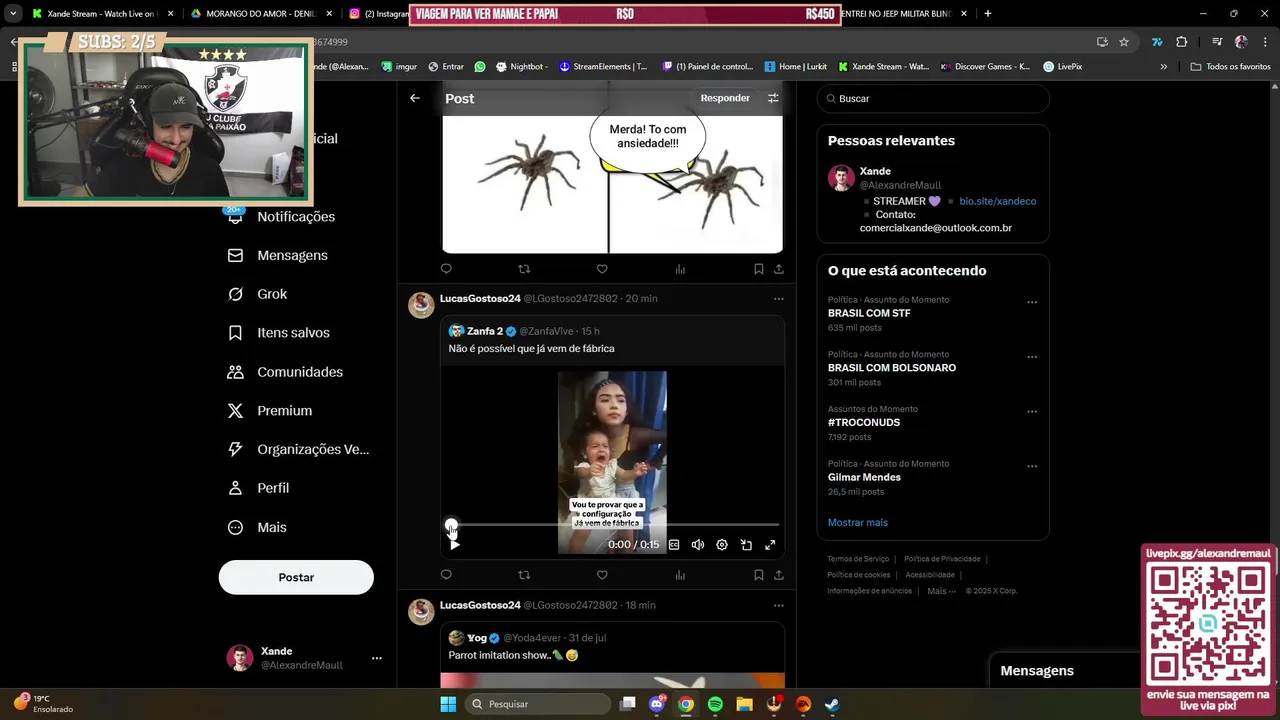The width and height of the screenshot is (1280, 720).
Task: Focus the Buscar search field
Action: coord(933,99)
